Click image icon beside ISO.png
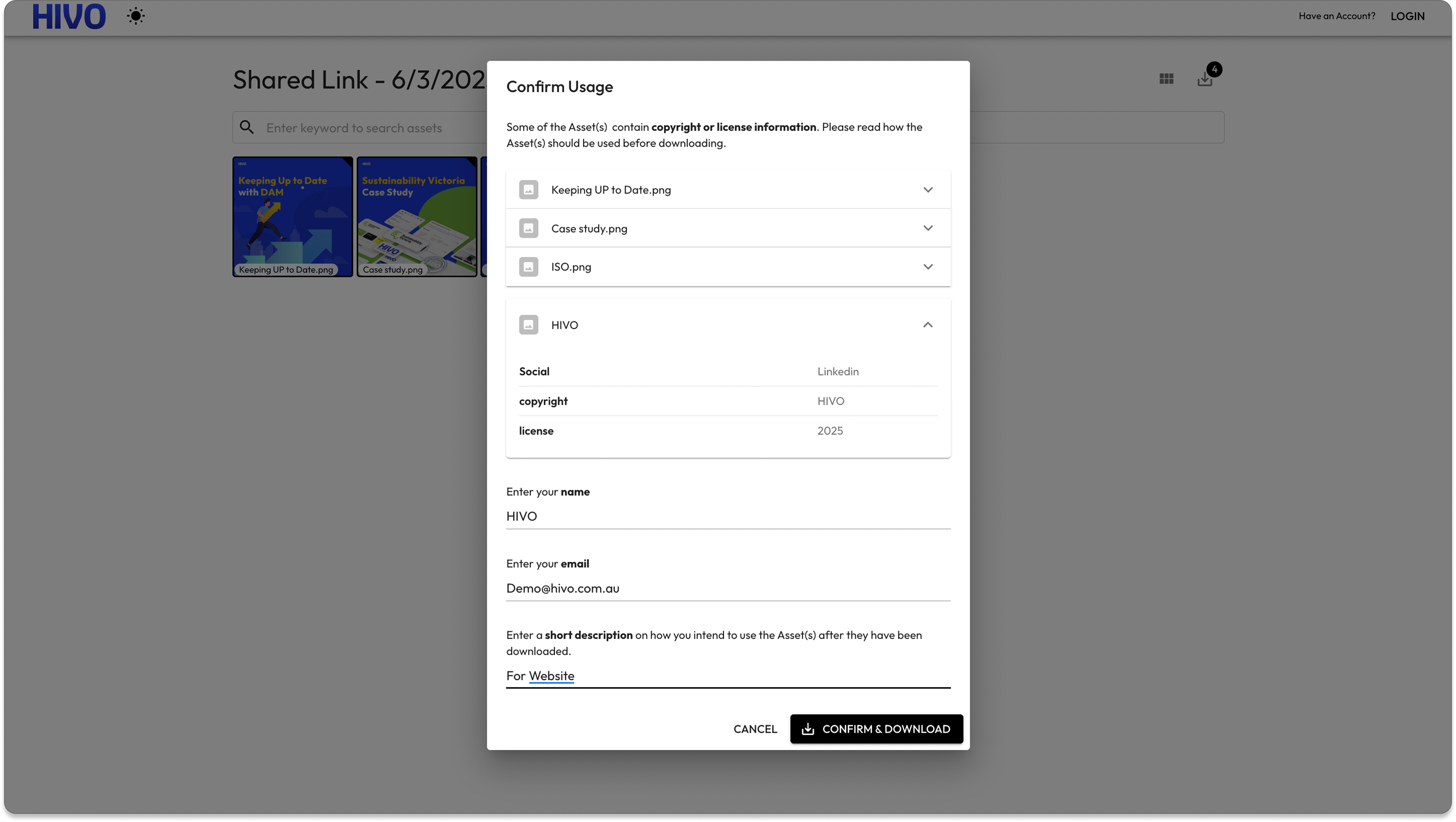 [529, 267]
